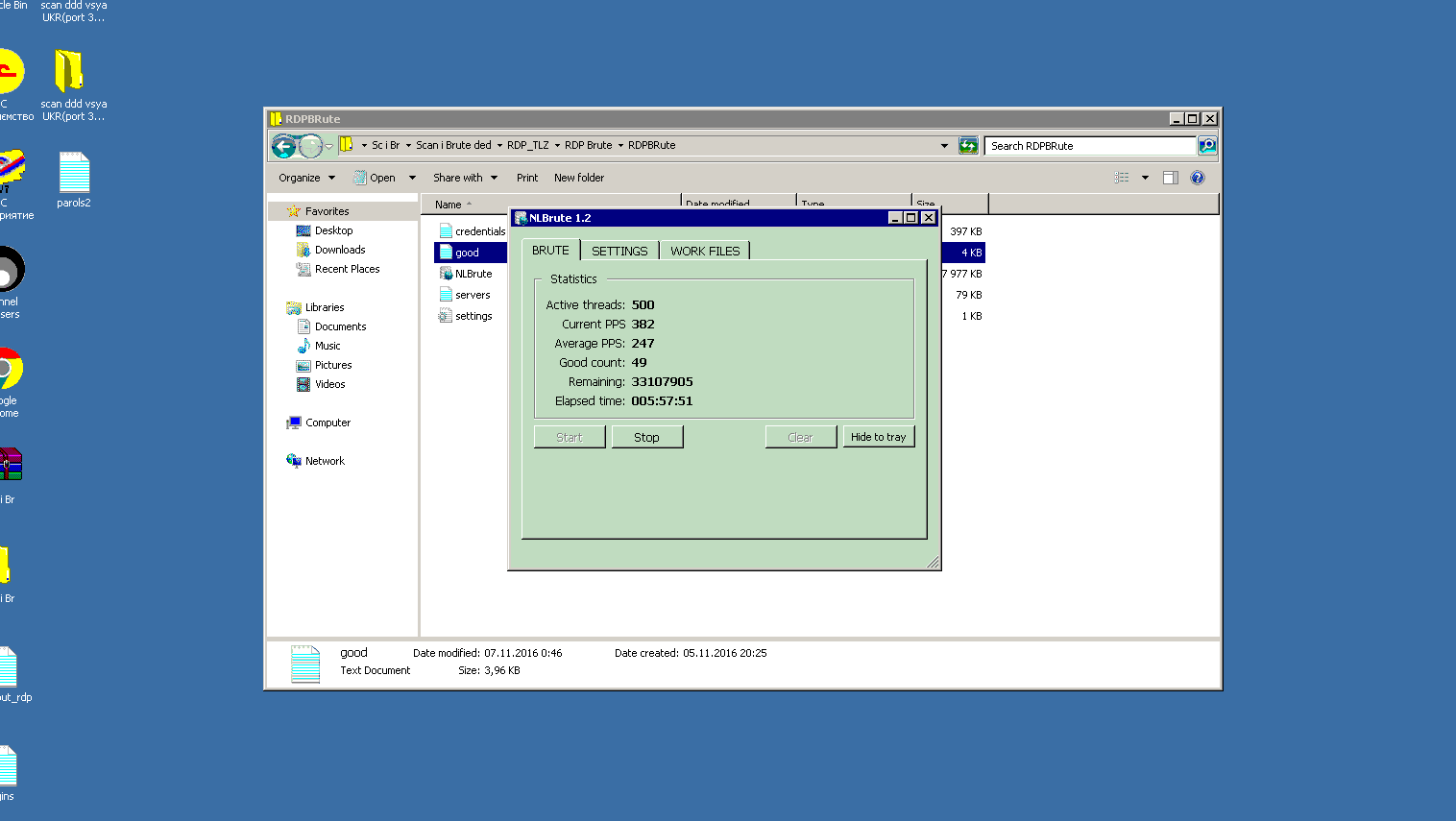
Task: Click the NLBrute 1.2 title bar icon
Action: point(521,218)
